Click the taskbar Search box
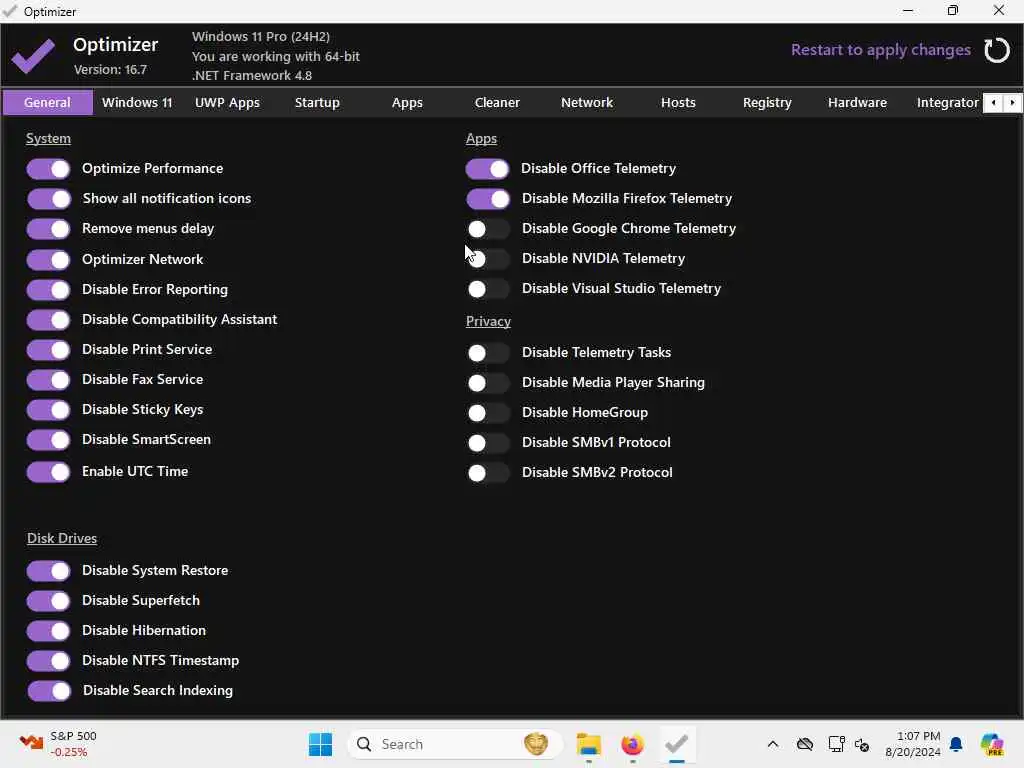This screenshot has width=1024, height=768. pyautogui.click(x=455, y=744)
